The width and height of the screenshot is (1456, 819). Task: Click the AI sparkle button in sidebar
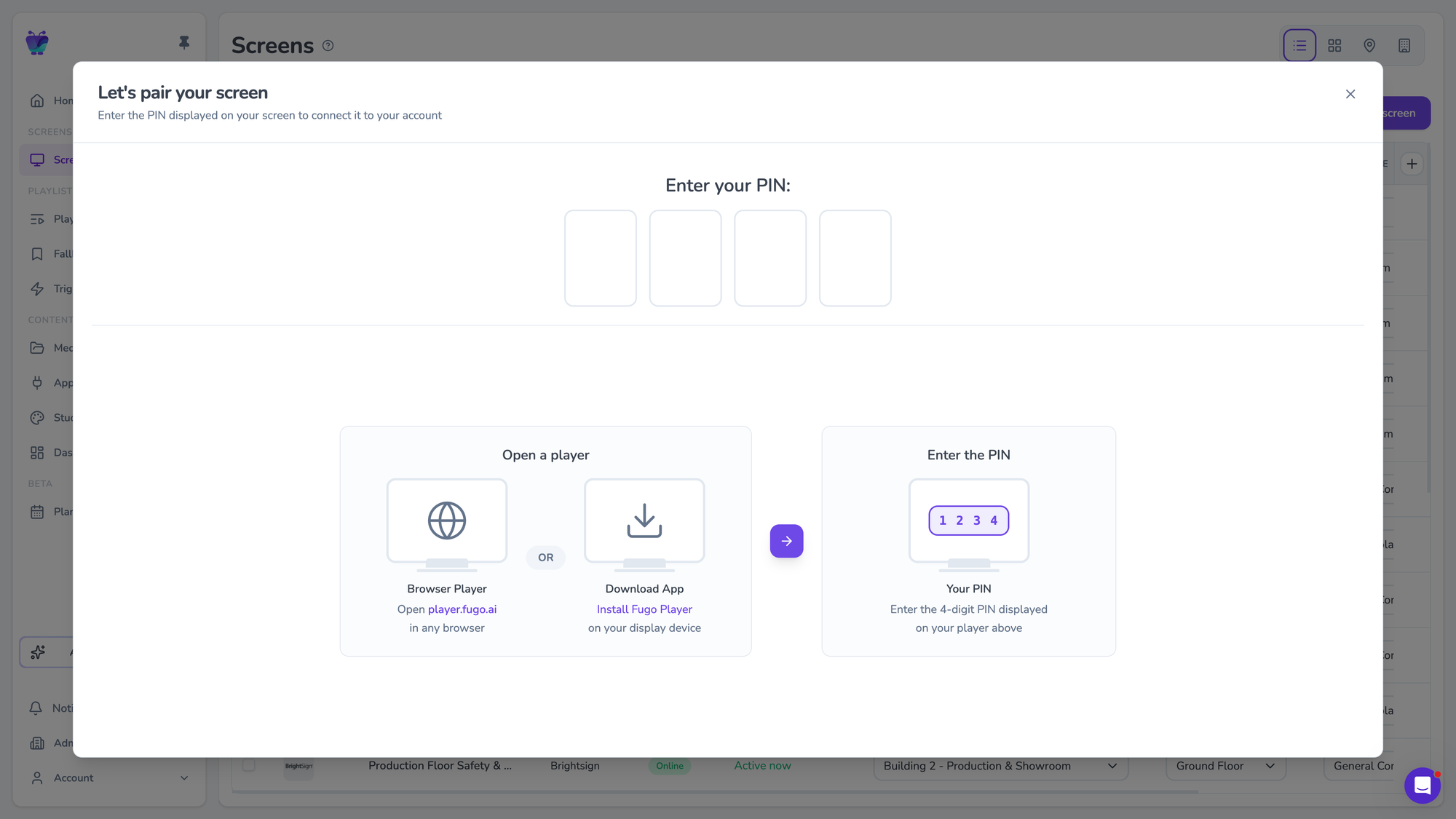click(46, 652)
